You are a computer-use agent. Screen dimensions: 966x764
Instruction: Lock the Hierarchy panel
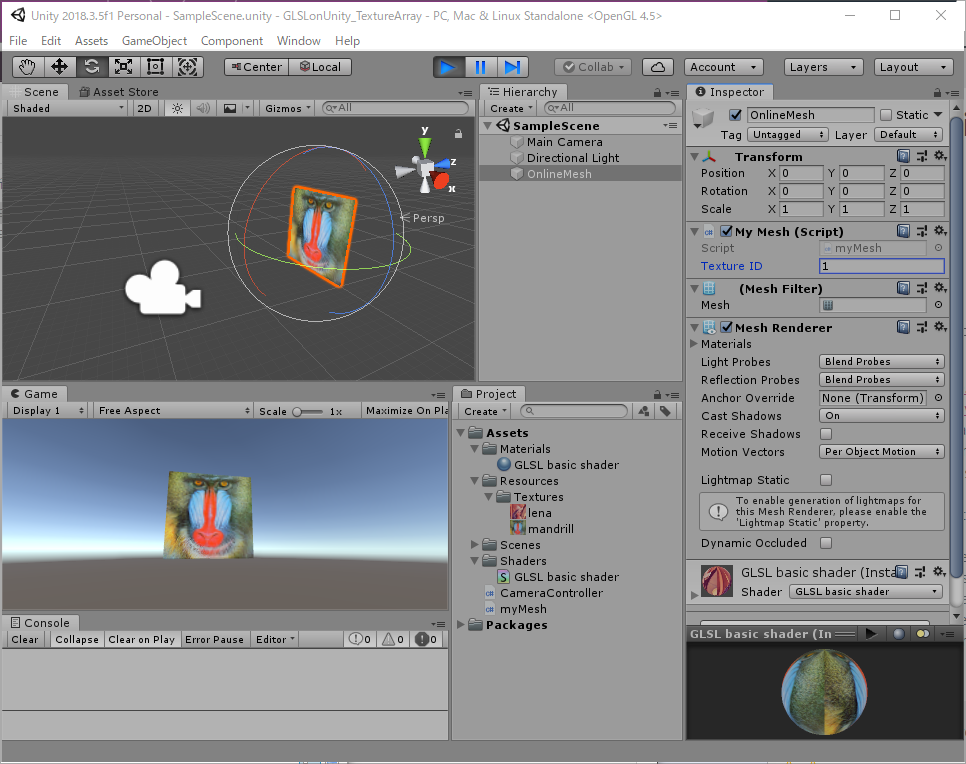657,92
